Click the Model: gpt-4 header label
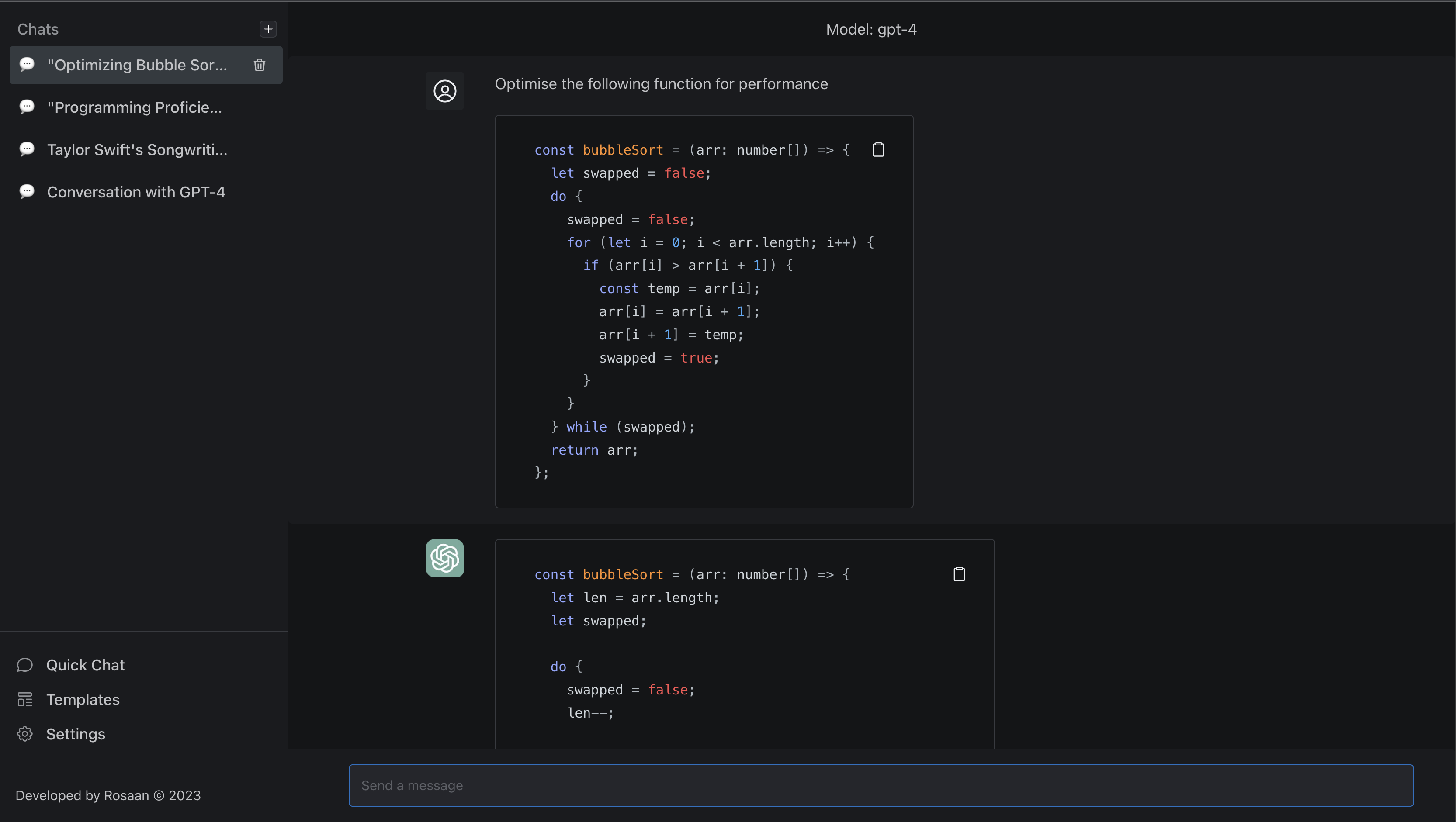The width and height of the screenshot is (1456, 822). tap(871, 29)
